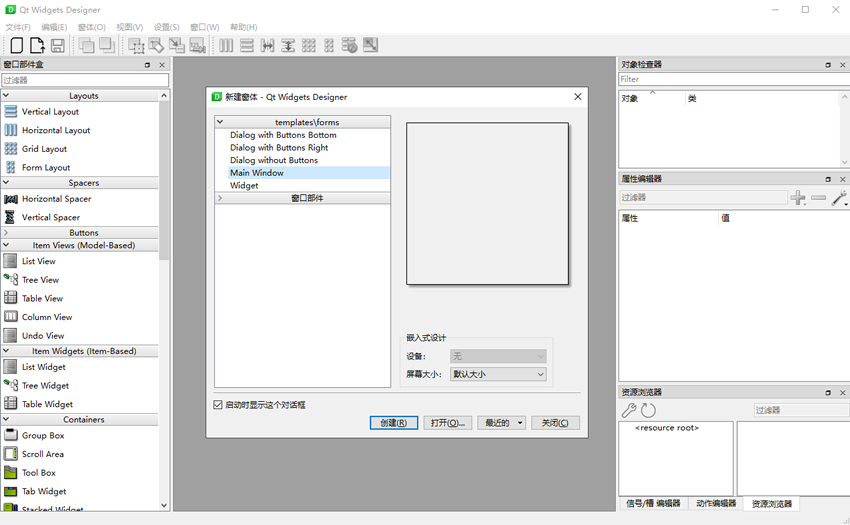The width and height of the screenshot is (850, 525).
Task: Toggle the show-dialog-on-startup checkbox
Action: [218, 405]
